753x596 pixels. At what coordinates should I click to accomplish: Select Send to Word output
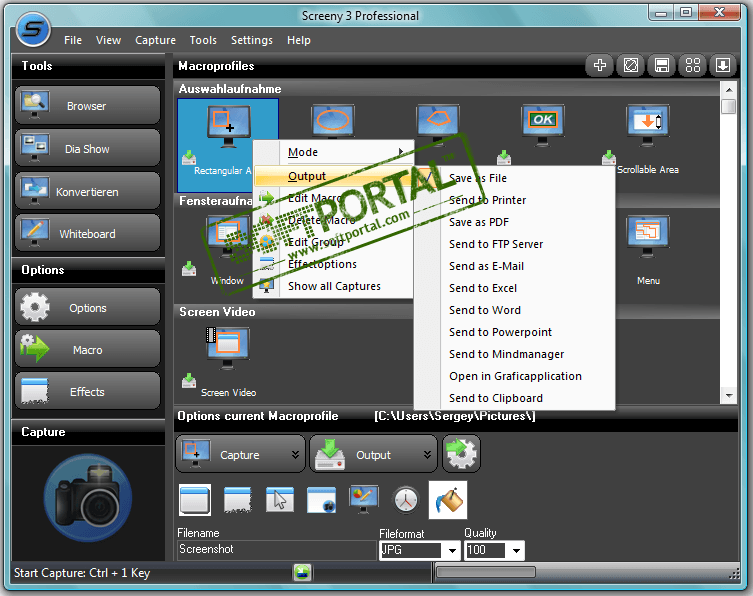(x=514, y=311)
